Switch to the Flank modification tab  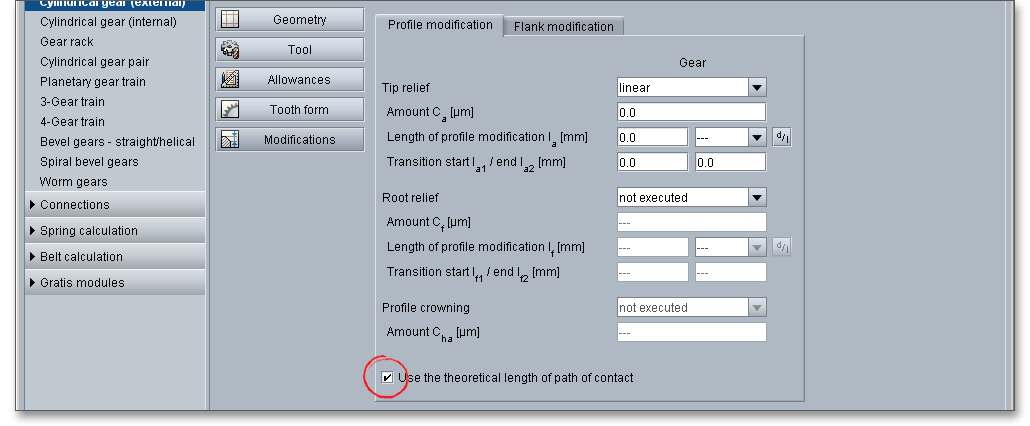click(x=563, y=27)
